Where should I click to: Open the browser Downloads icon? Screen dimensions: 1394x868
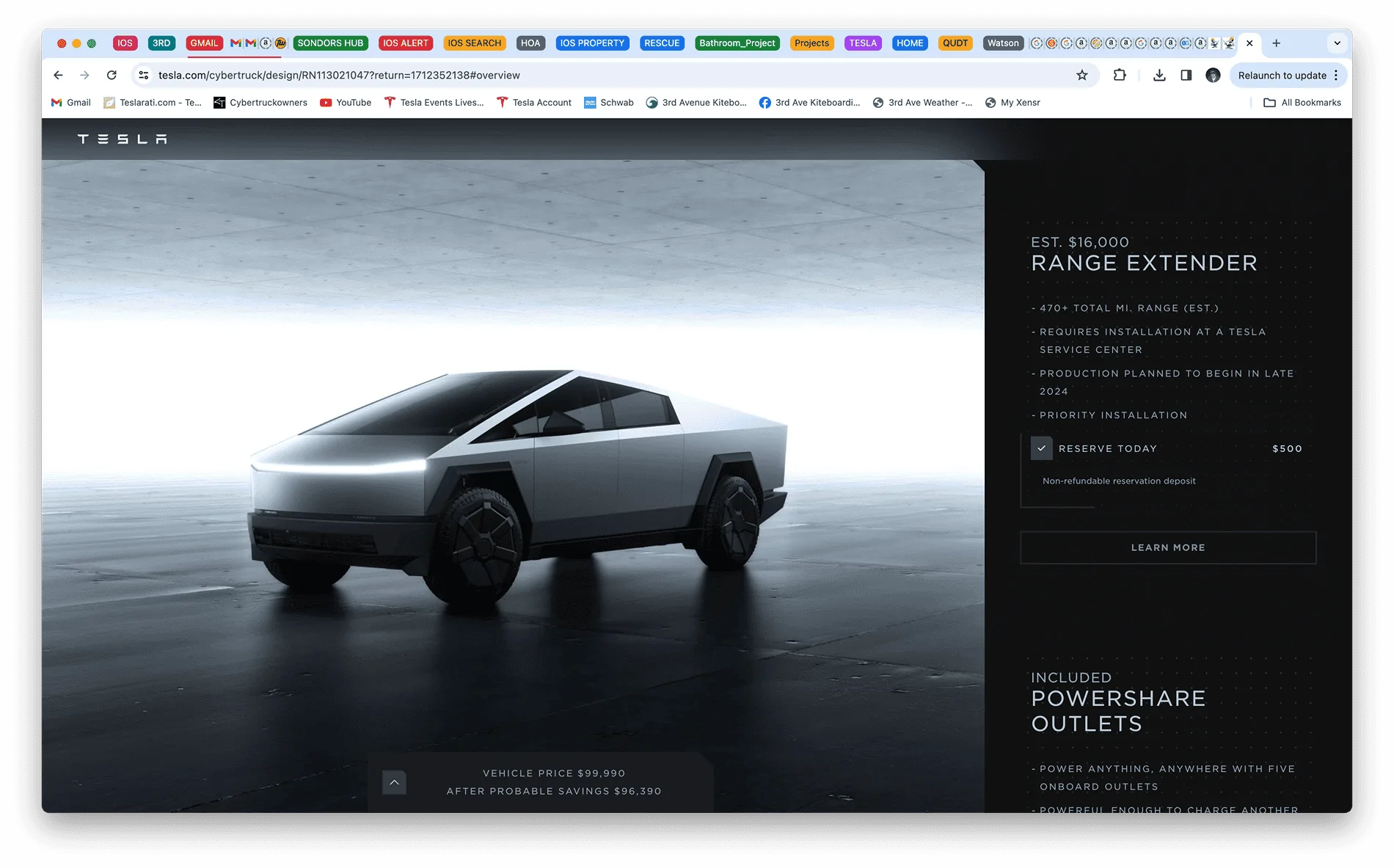click(1159, 75)
